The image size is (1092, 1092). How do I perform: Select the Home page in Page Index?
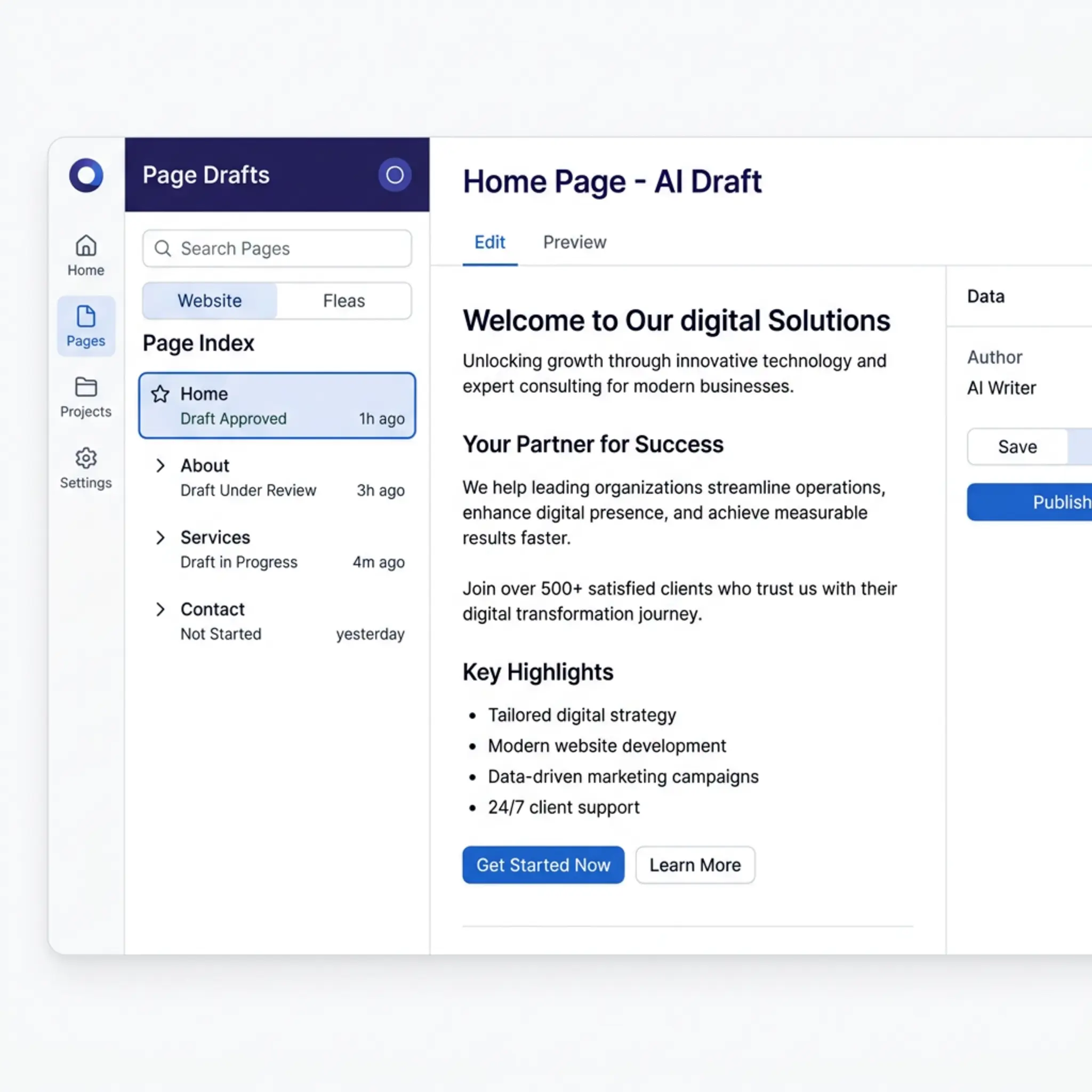(277, 406)
